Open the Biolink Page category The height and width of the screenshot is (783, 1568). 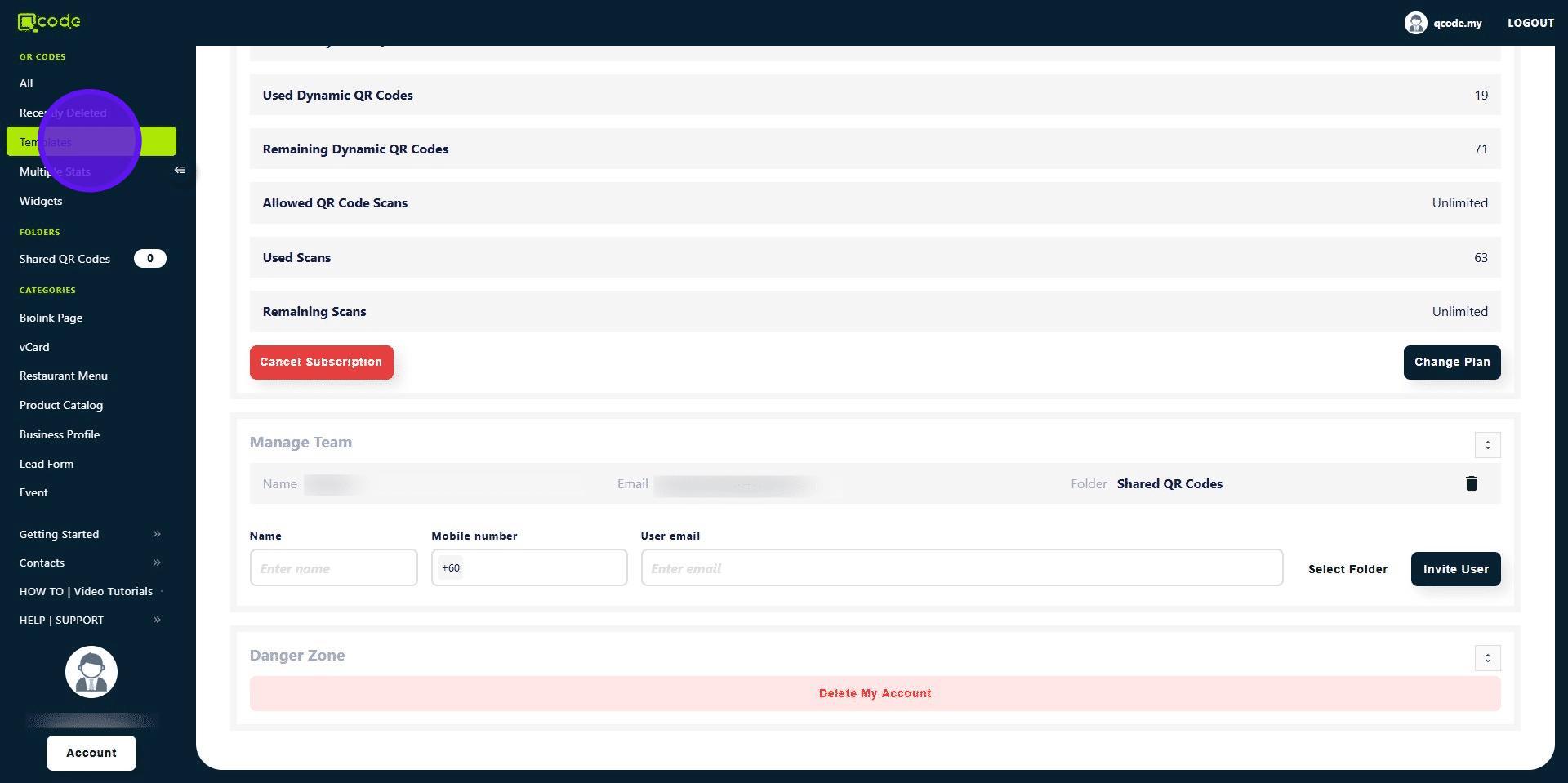click(x=51, y=318)
